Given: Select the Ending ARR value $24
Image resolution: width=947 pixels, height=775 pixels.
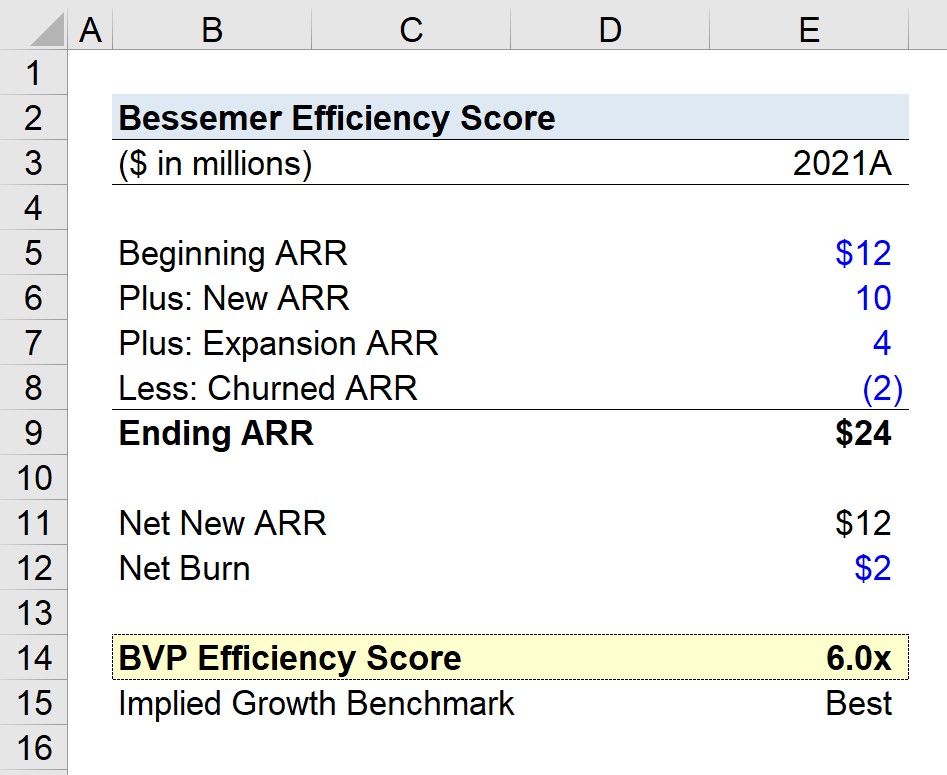Looking at the screenshot, I should tap(863, 433).
